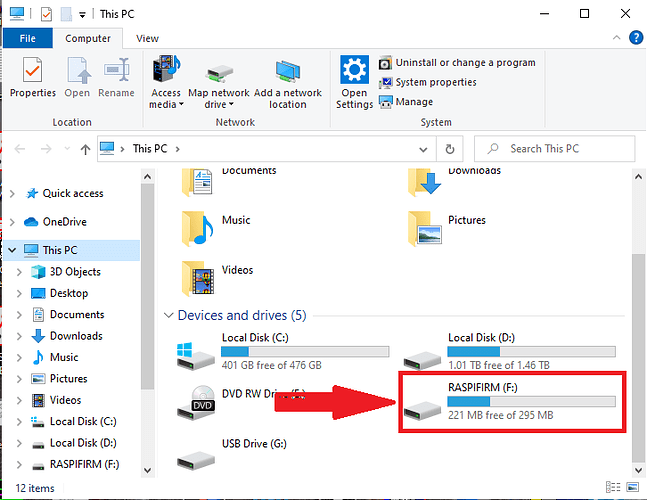Select the Music folder icon
The width and height of the screenshot is (647, 500).
click(197, 229)
